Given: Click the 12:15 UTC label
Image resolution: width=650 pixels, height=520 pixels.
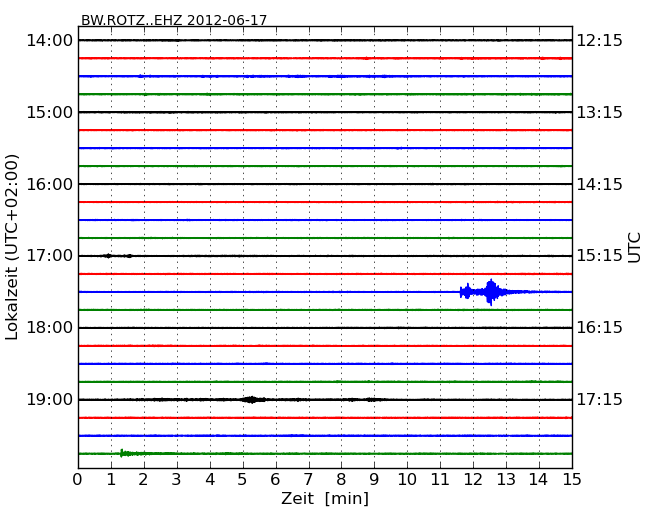Looking at the screenshot, I should click(600, 41).
